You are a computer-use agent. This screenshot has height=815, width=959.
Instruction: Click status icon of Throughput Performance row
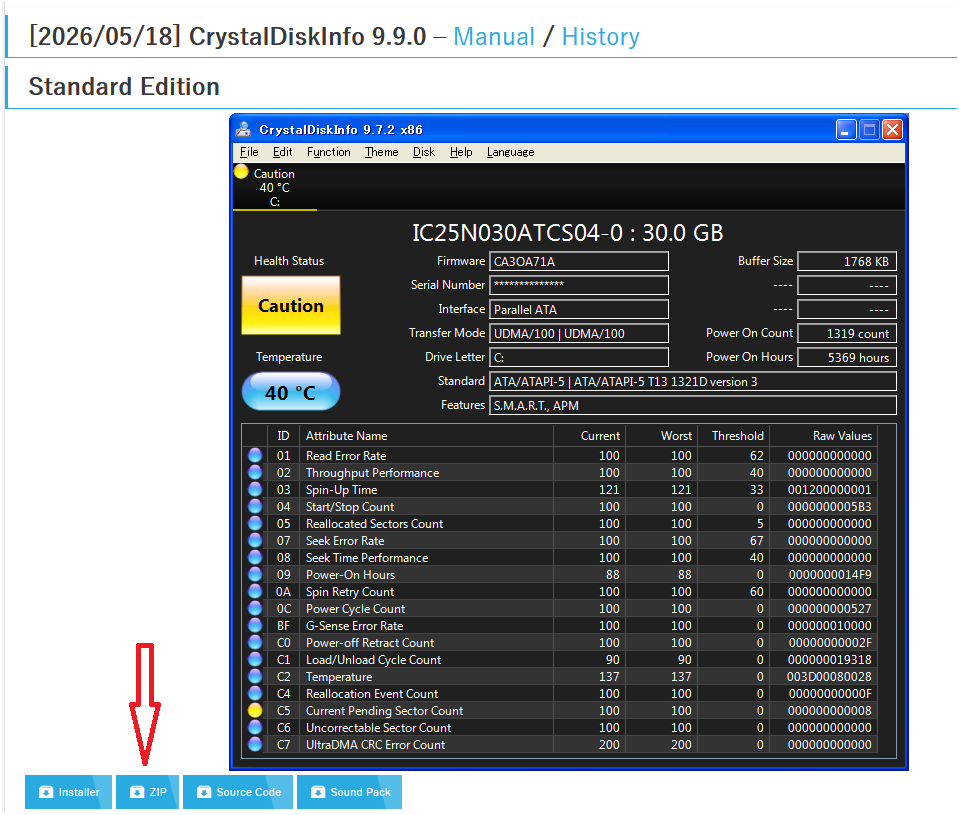tap(255, 473)
